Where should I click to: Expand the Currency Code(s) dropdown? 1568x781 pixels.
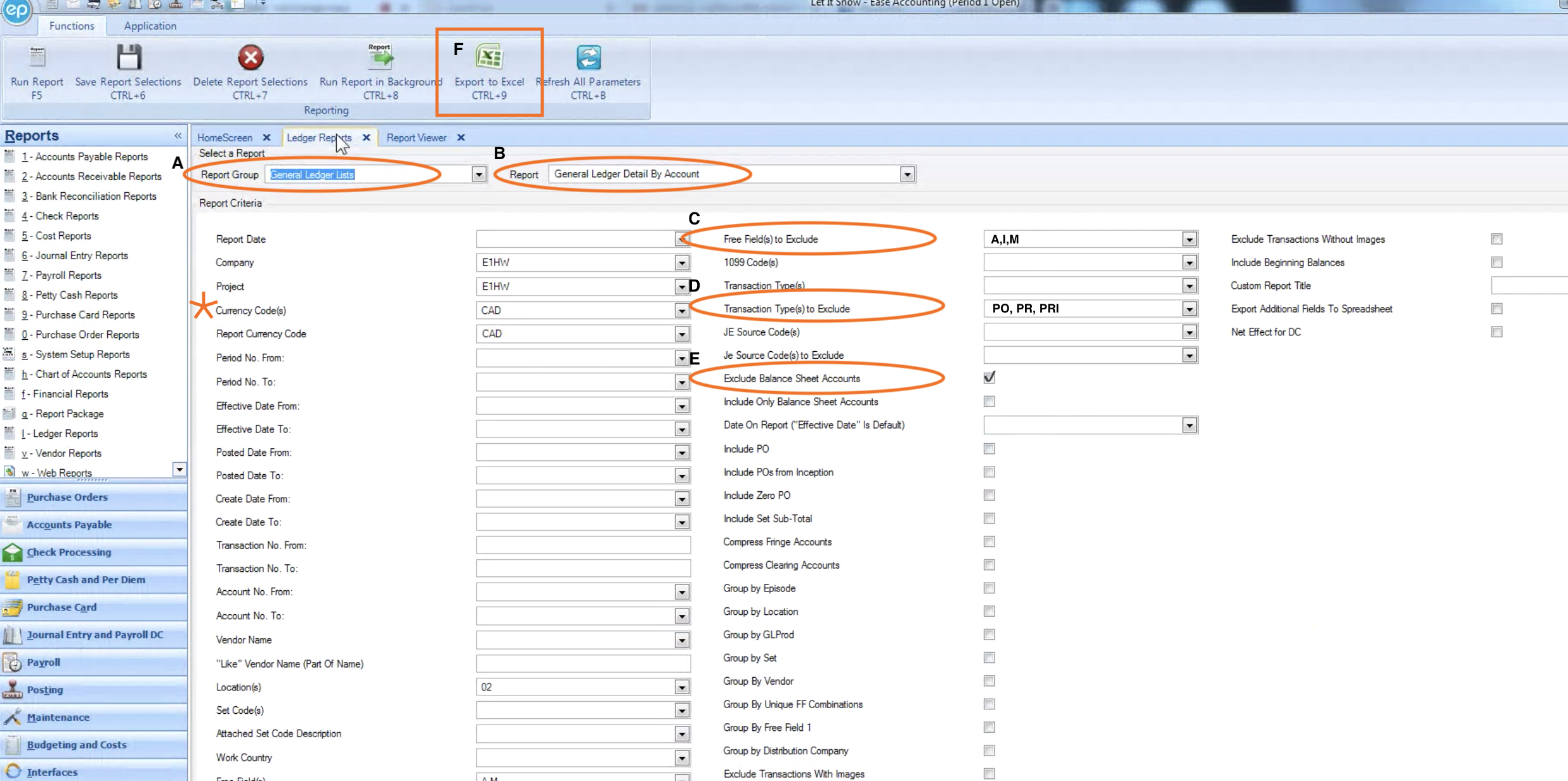coord(682,310)
